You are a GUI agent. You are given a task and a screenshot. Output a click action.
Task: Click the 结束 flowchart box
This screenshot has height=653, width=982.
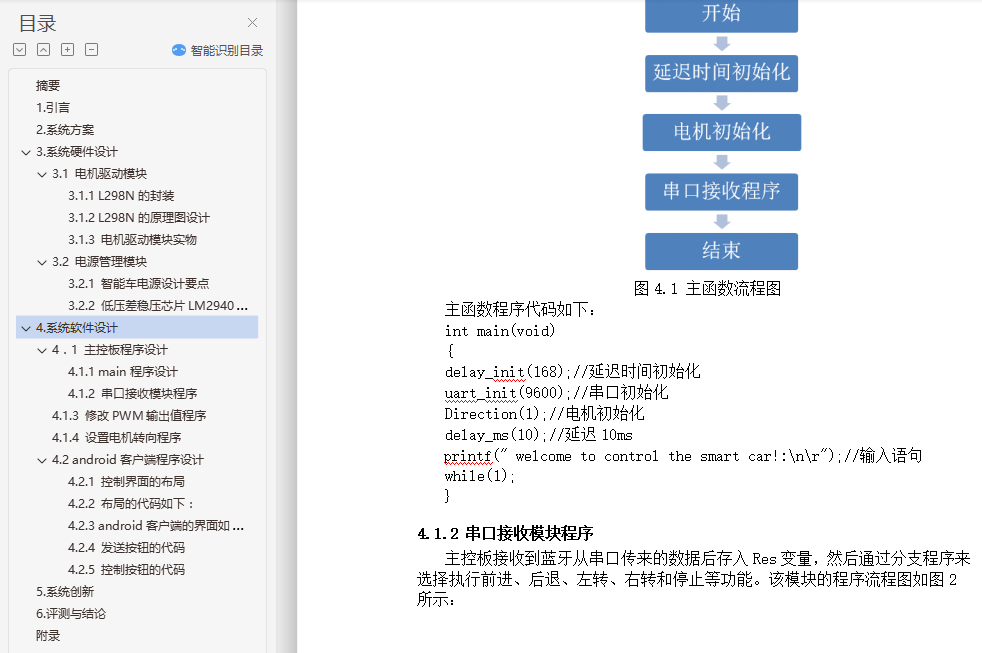tap(721, 251)
